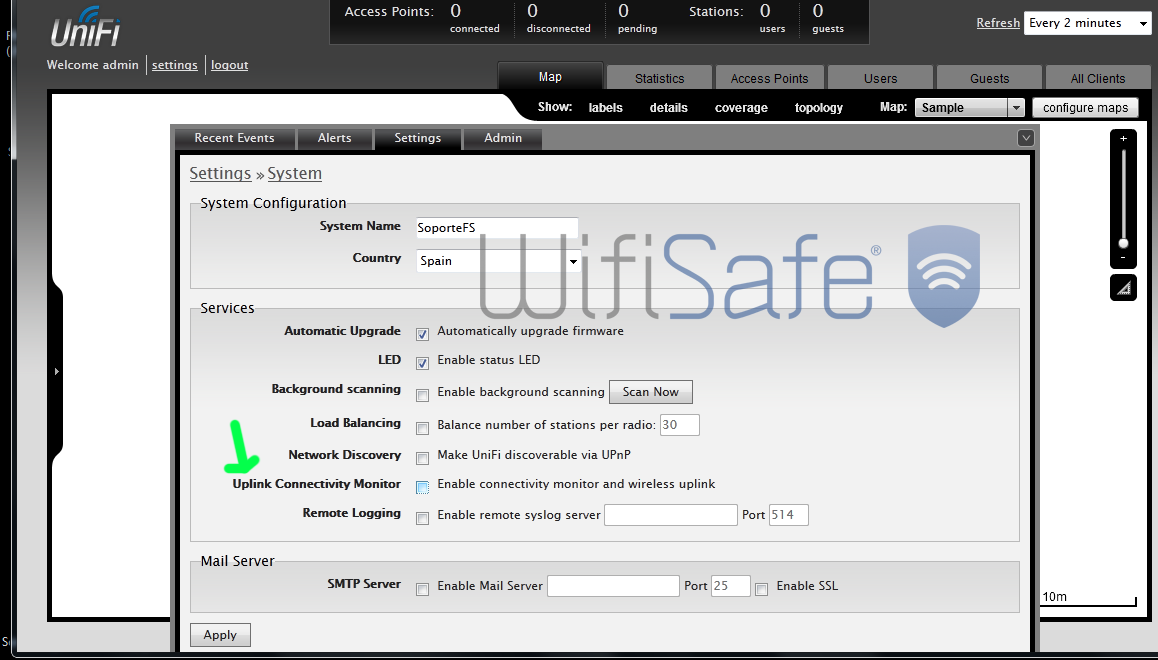This screenshot has height=660, width=1158.
Task: Expand the left side panel arrow
Action: [57, 371]
